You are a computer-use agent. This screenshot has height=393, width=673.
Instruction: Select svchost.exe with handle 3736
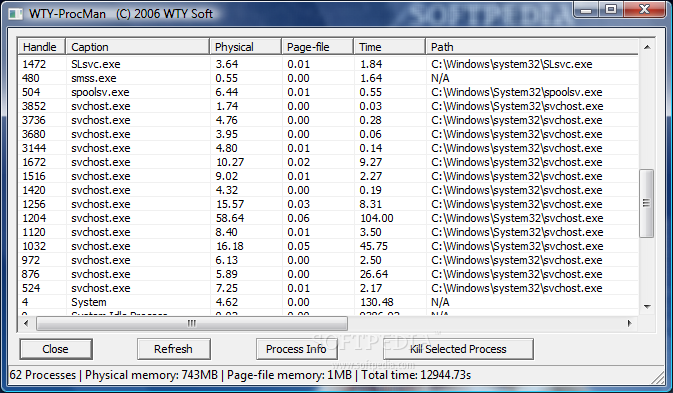pos(328,120)
